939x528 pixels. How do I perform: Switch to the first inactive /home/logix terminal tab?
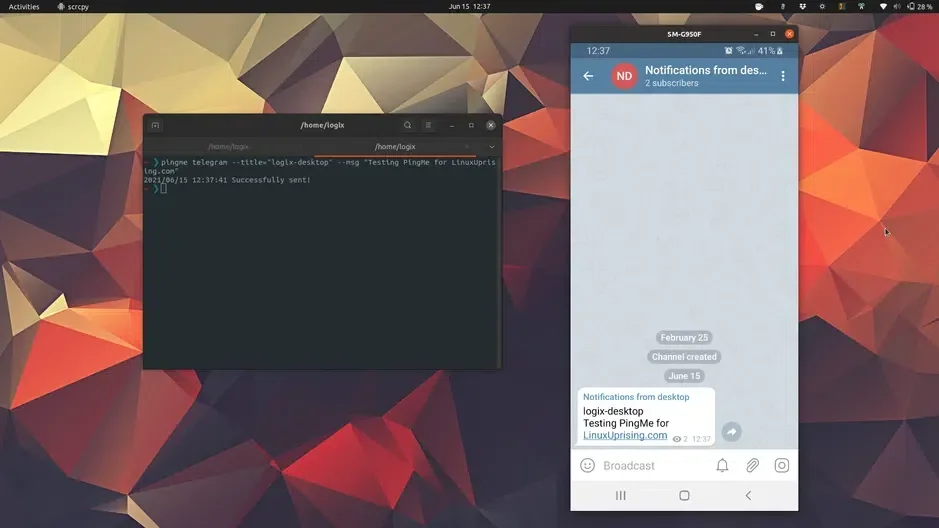228,147
